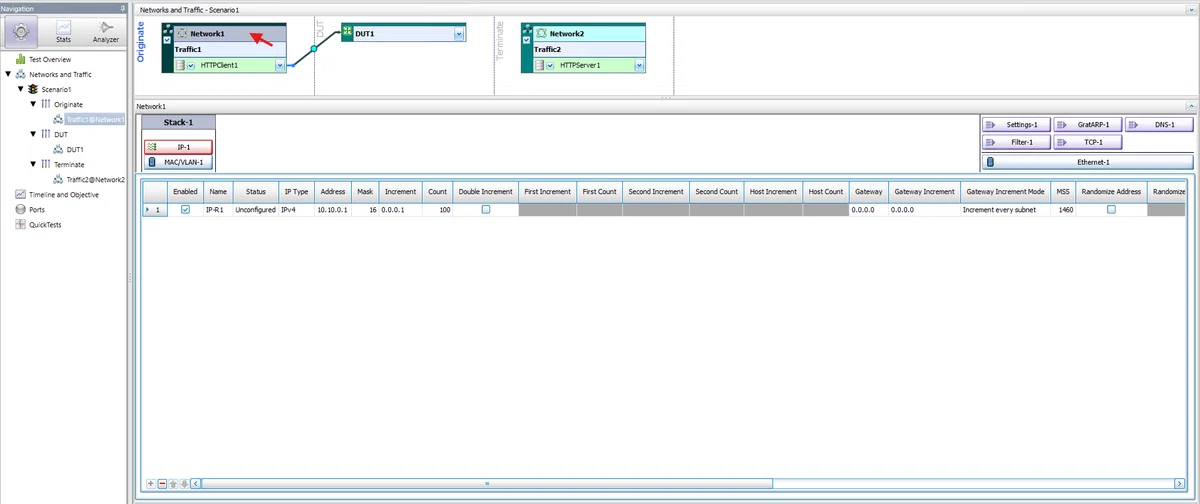The image size is (1200, 504).
Task: Select the Traffic1 label in Network1 block
Action: click(x=188, y=49)
